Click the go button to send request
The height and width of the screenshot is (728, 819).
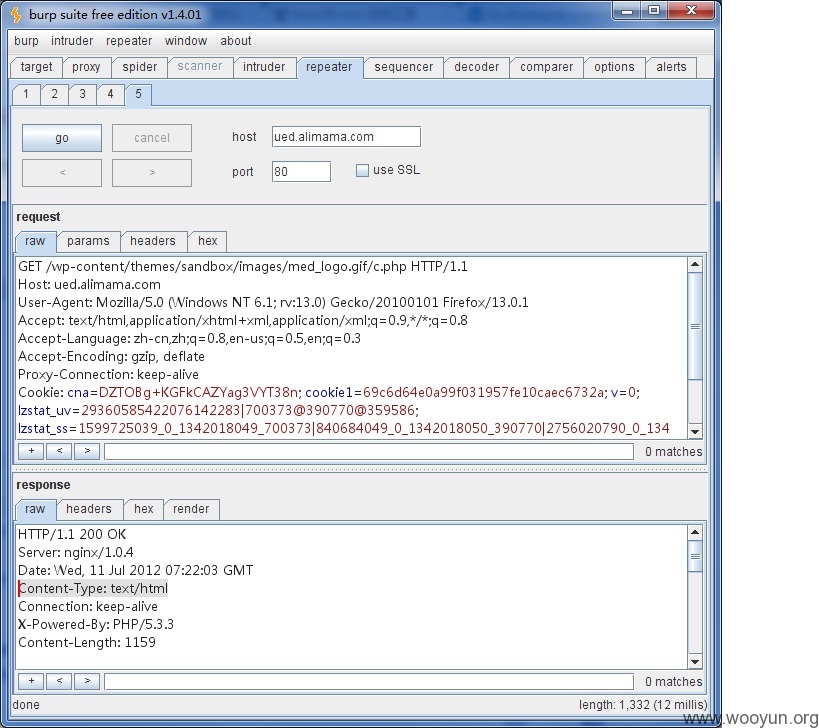pyautogui.click(x=62, y=138)
